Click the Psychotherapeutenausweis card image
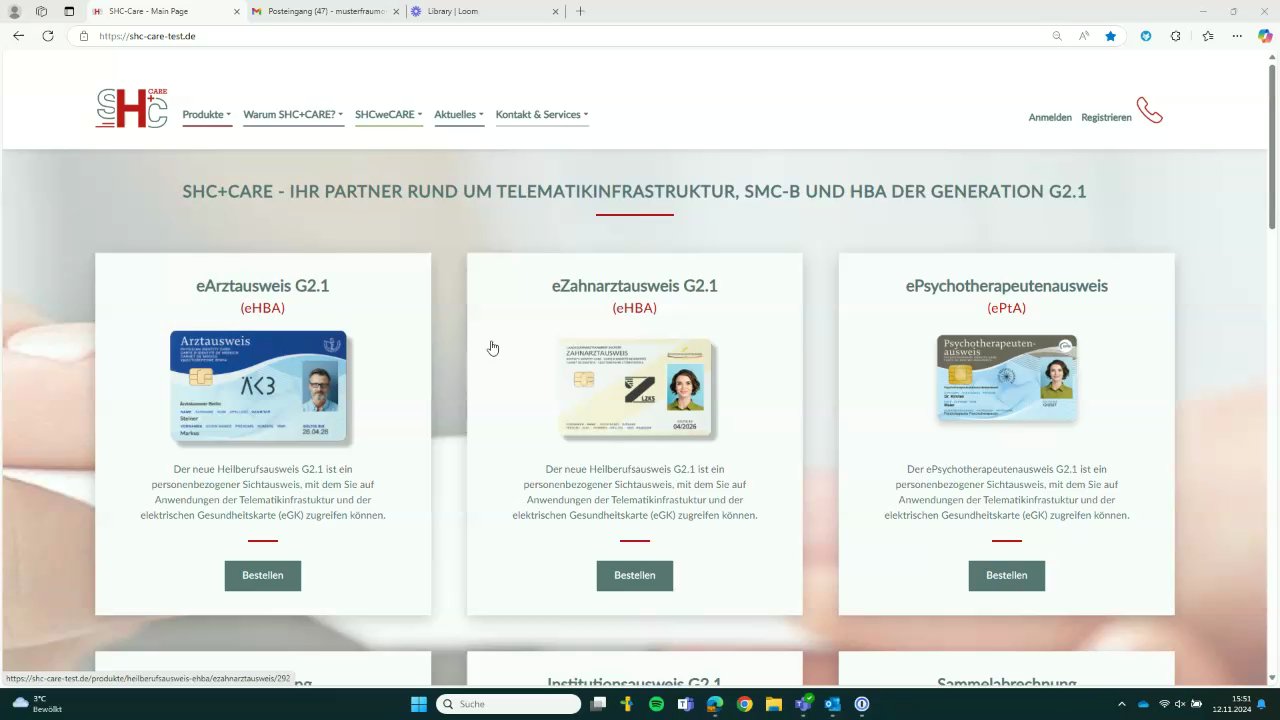 pos(1007,378)
